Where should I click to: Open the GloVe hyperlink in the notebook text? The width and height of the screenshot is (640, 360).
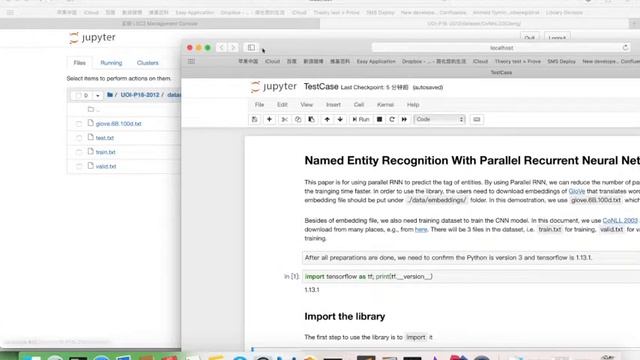tap(576, 191)
